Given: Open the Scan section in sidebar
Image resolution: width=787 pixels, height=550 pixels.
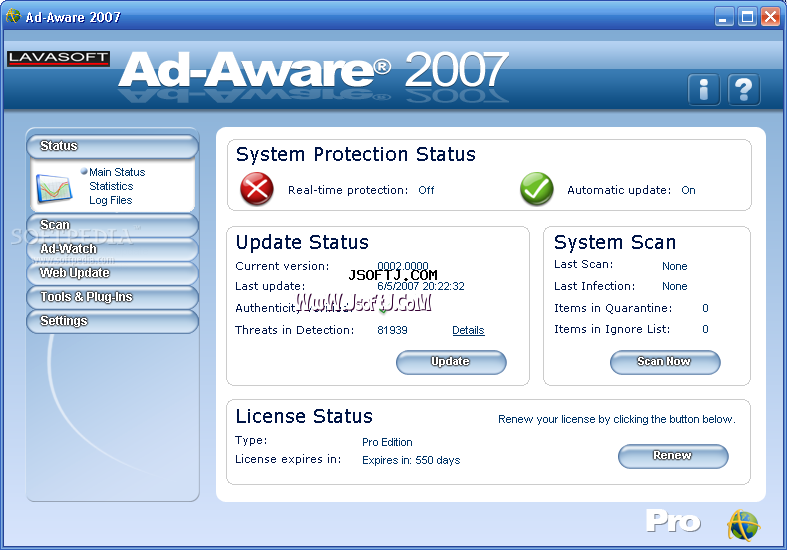Looking at the screenshot, I should click(x=112, y=225).
